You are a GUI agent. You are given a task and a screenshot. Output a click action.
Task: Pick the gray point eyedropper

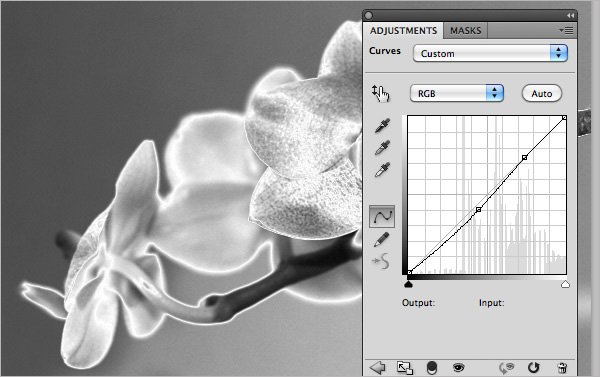382,147
